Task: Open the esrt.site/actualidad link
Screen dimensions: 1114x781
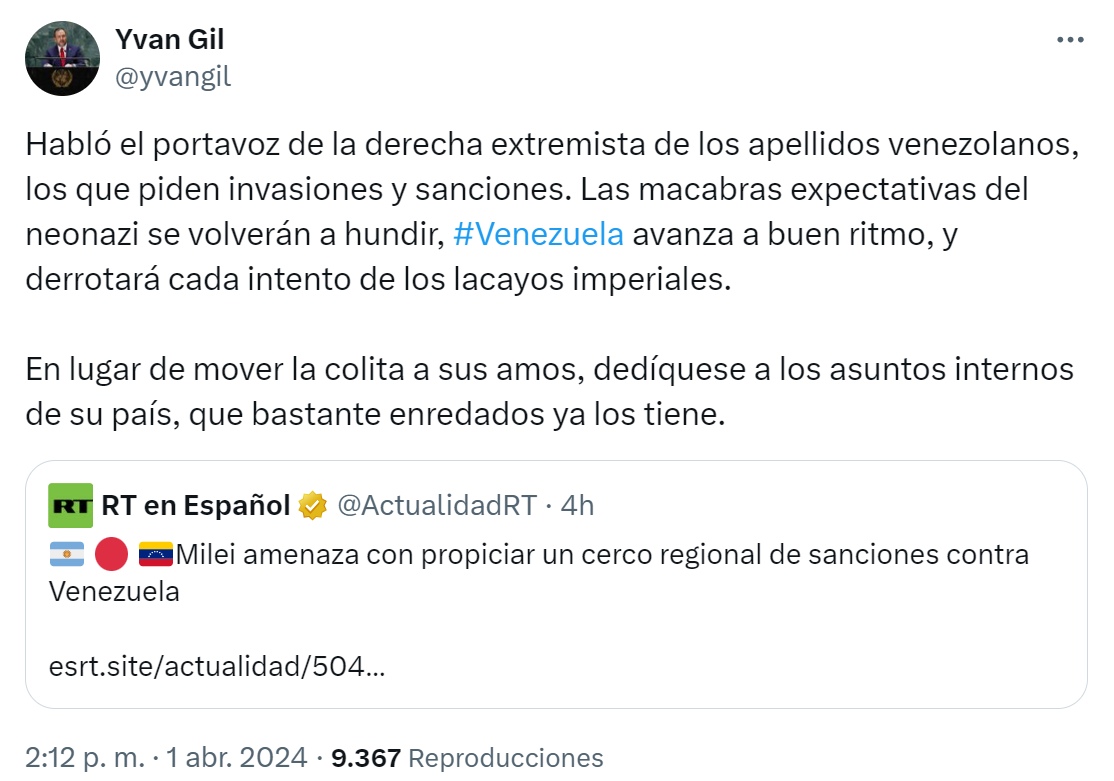Action: point(217,666)
